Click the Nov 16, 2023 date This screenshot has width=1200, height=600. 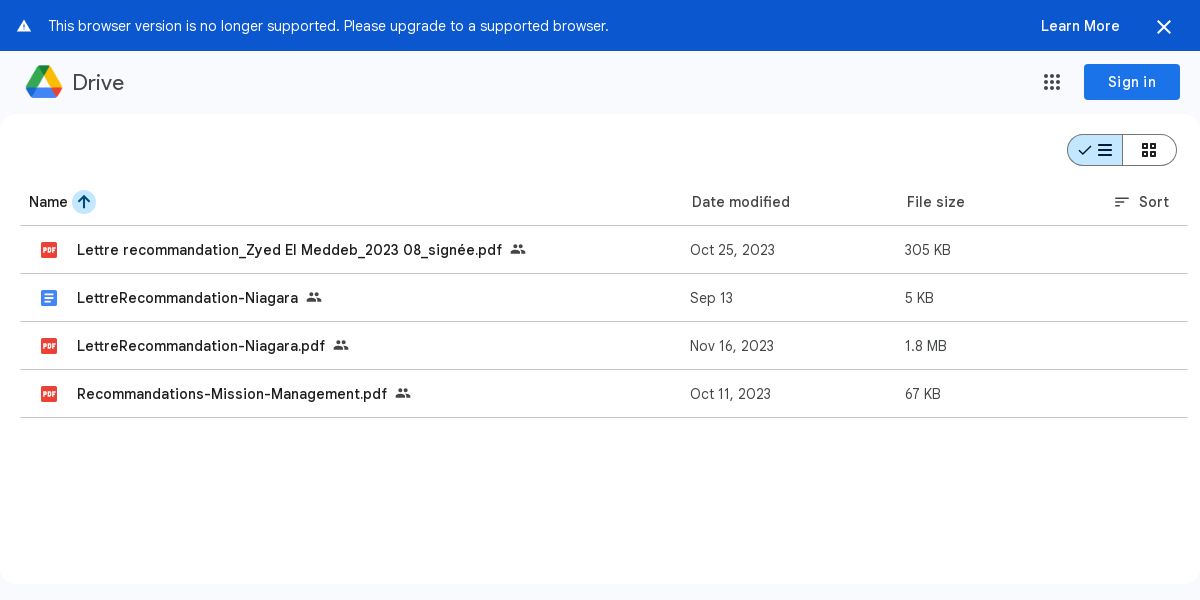tap(732, 346)
